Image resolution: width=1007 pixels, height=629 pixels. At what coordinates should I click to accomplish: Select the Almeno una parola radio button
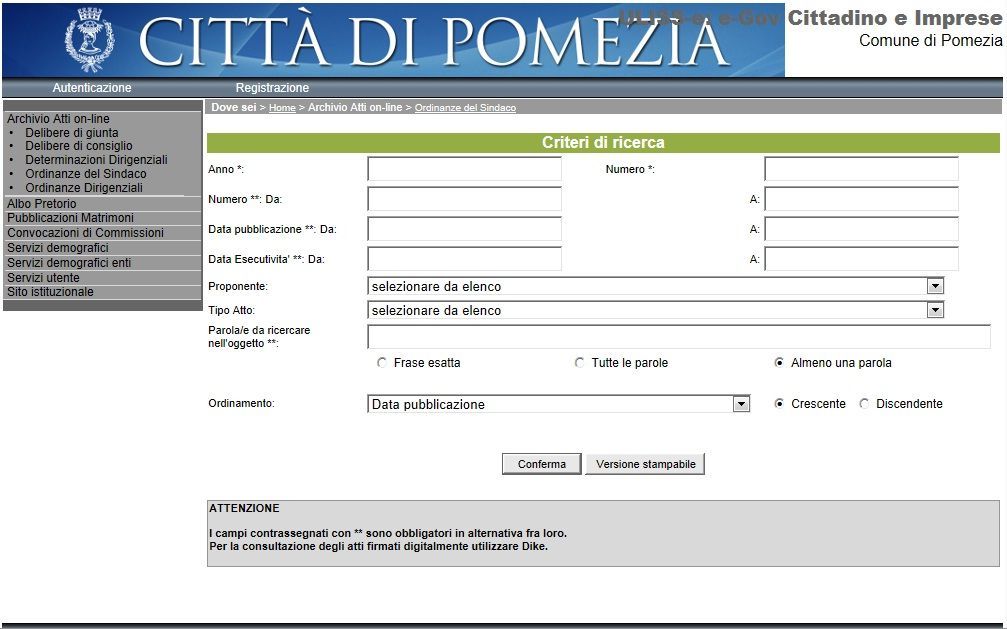click(x=779, y=363)
